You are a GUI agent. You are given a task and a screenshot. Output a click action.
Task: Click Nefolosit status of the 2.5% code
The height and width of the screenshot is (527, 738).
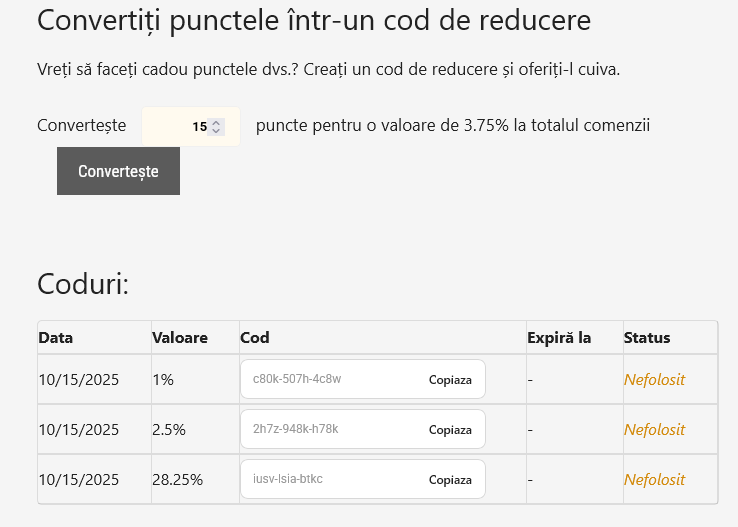pos(654,430)
